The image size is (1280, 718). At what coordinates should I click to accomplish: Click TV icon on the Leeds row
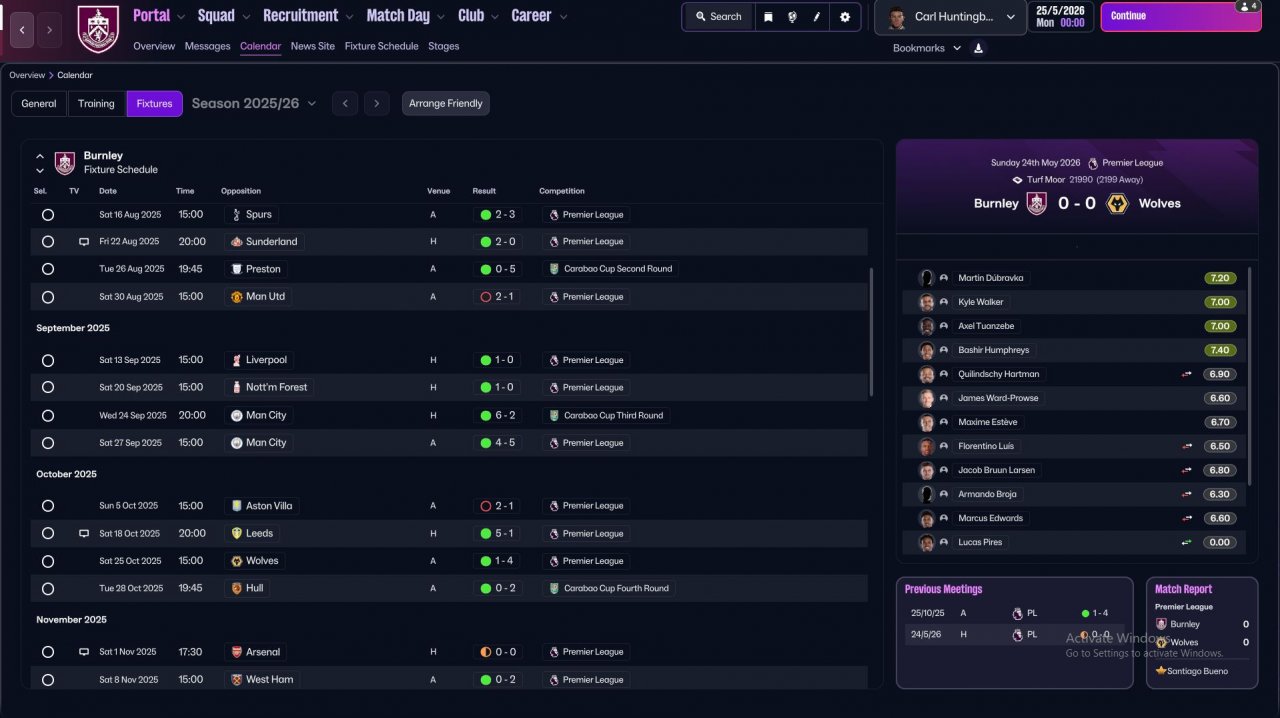(84, 534)
